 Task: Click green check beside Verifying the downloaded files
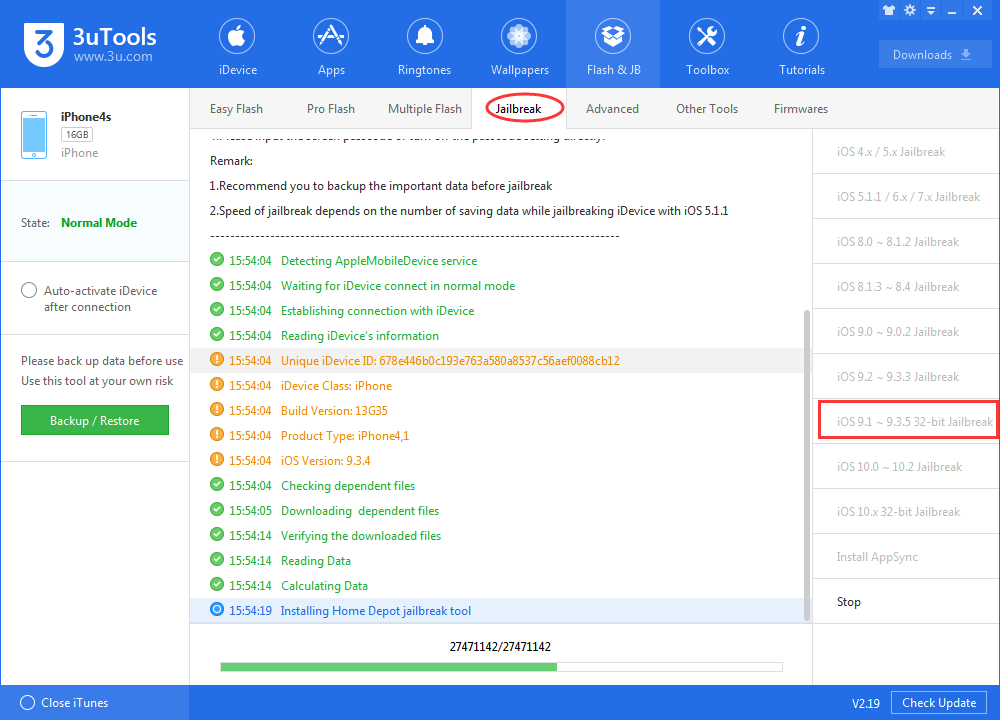point(217,534)
